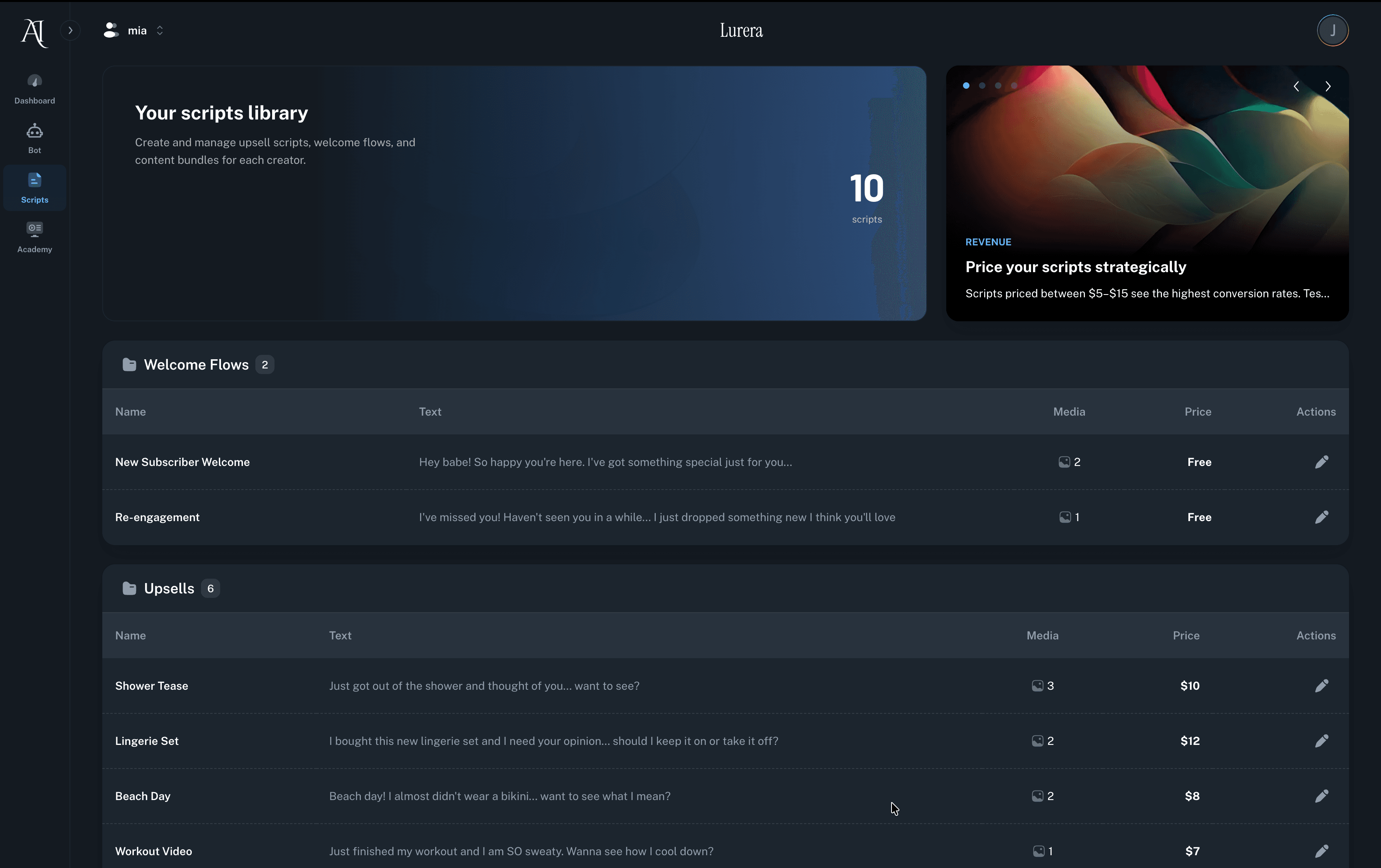This screenshot has height=868, width=1381.
Task: Open the profile menu via the J avatar
Action: 1332,30
